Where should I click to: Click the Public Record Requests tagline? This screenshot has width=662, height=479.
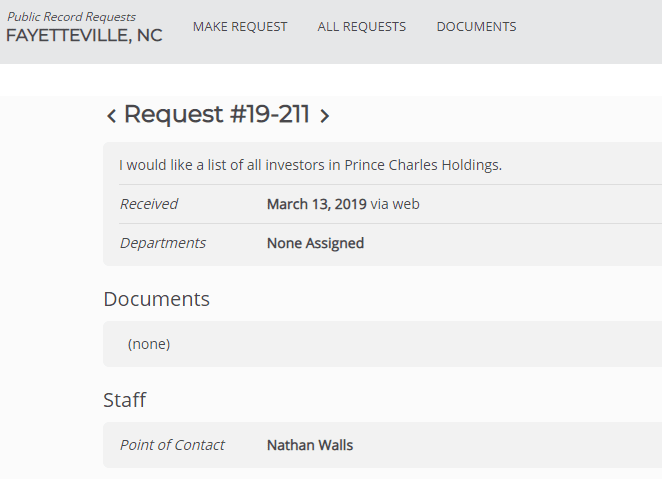[71, 17]
